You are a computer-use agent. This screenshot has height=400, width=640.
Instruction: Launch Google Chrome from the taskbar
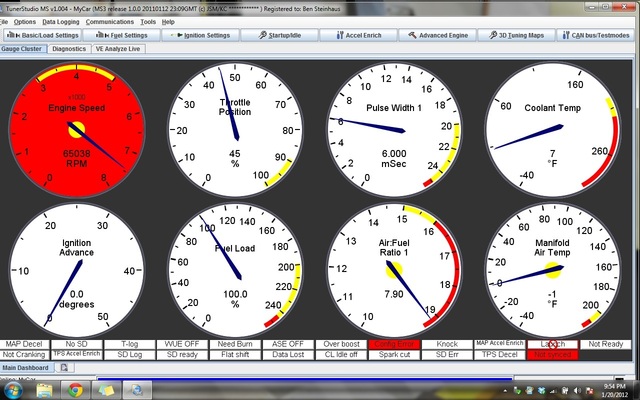[76, 391]
